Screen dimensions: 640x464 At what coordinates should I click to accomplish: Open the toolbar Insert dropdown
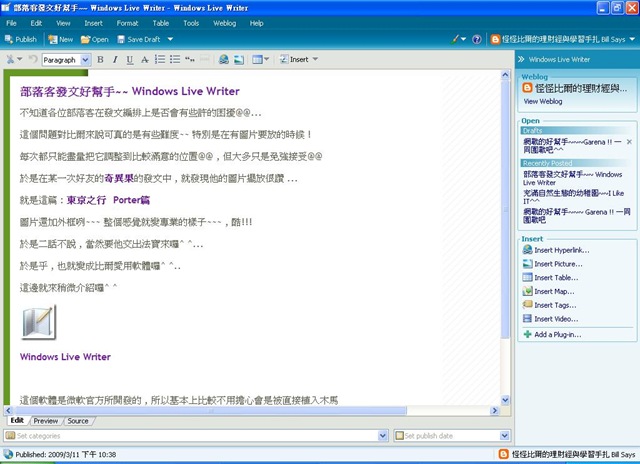point(299,60)
